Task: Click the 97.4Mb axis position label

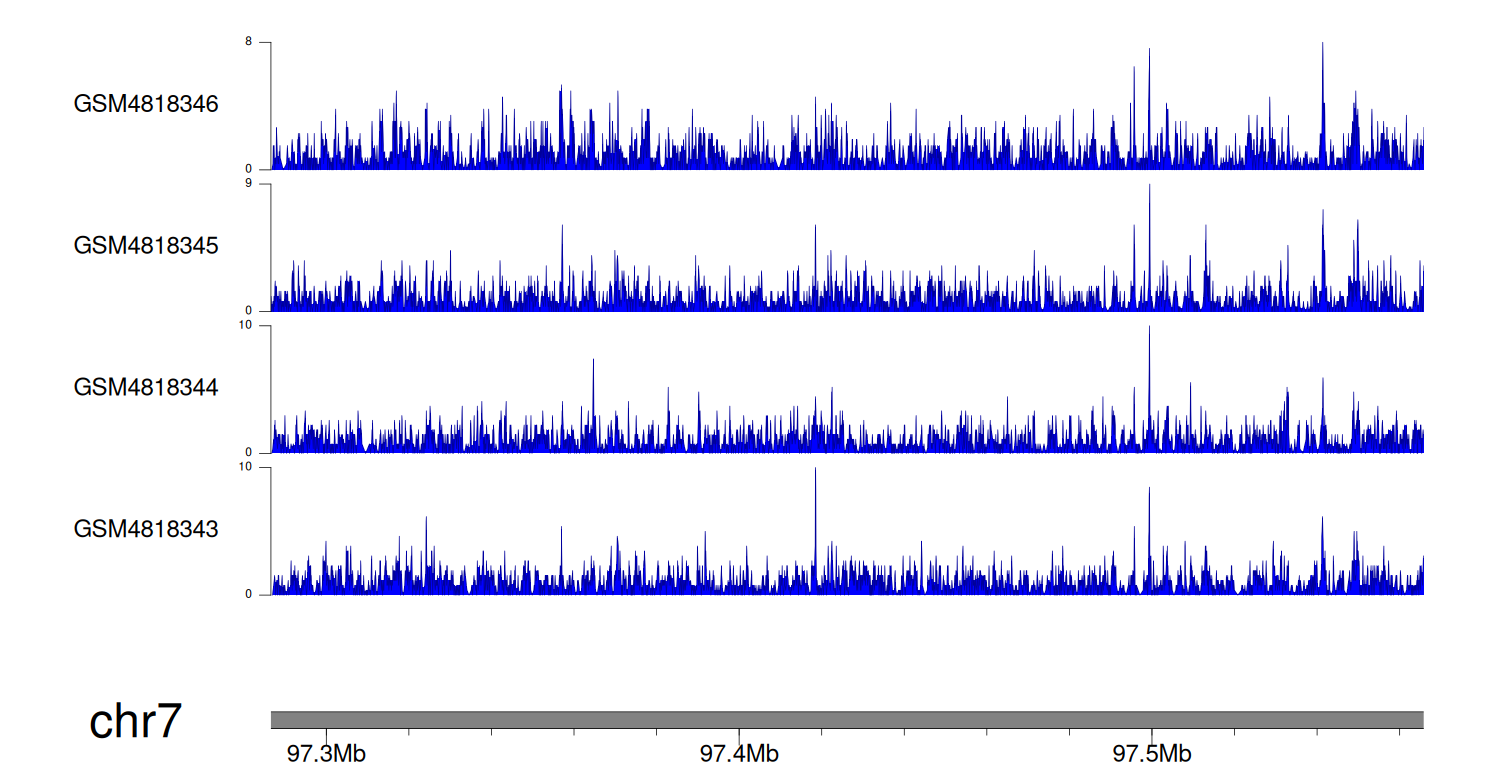Action: 739,753
